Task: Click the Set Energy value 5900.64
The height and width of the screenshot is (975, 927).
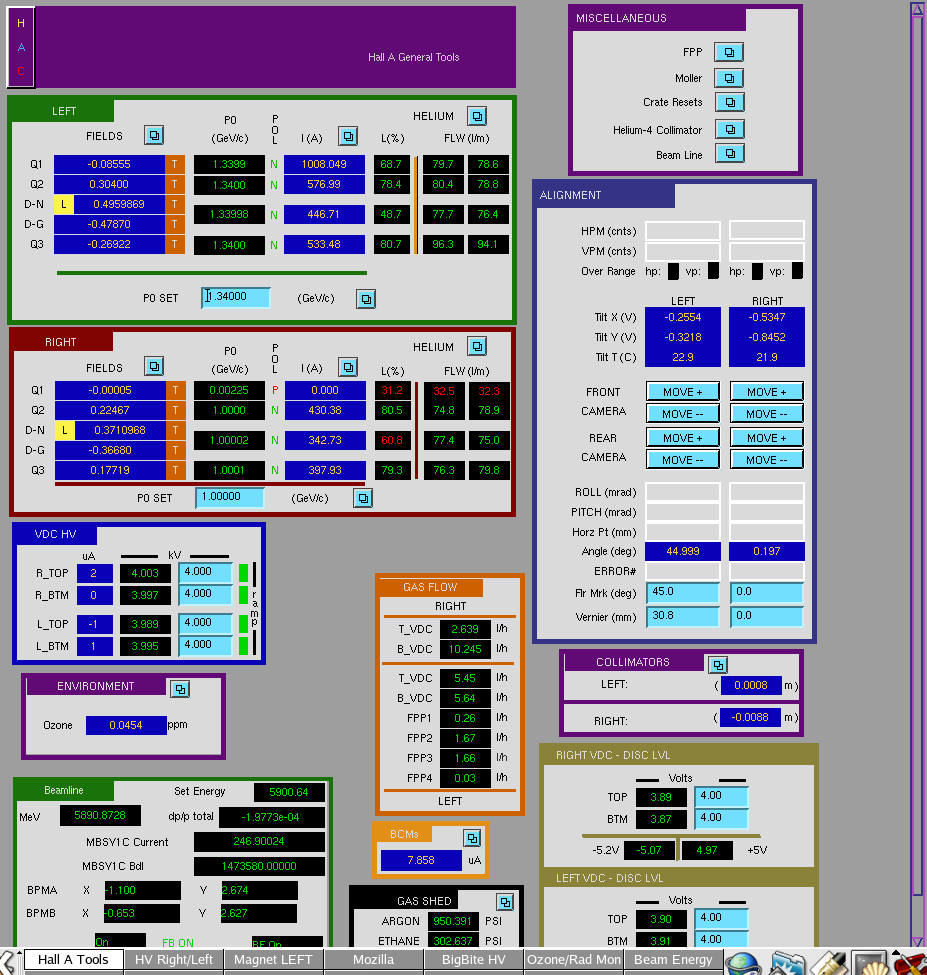Action: [x=289, y=792]
